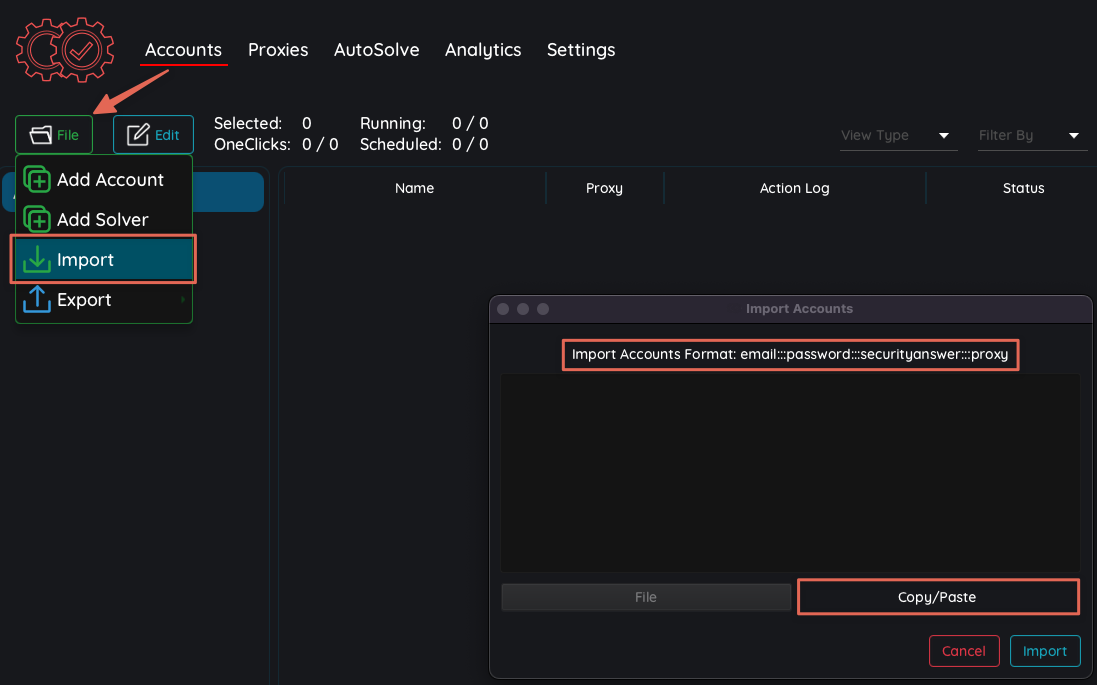Switch to the Proxies tab
Screen dimensions: 1097x685
[278, 50]
